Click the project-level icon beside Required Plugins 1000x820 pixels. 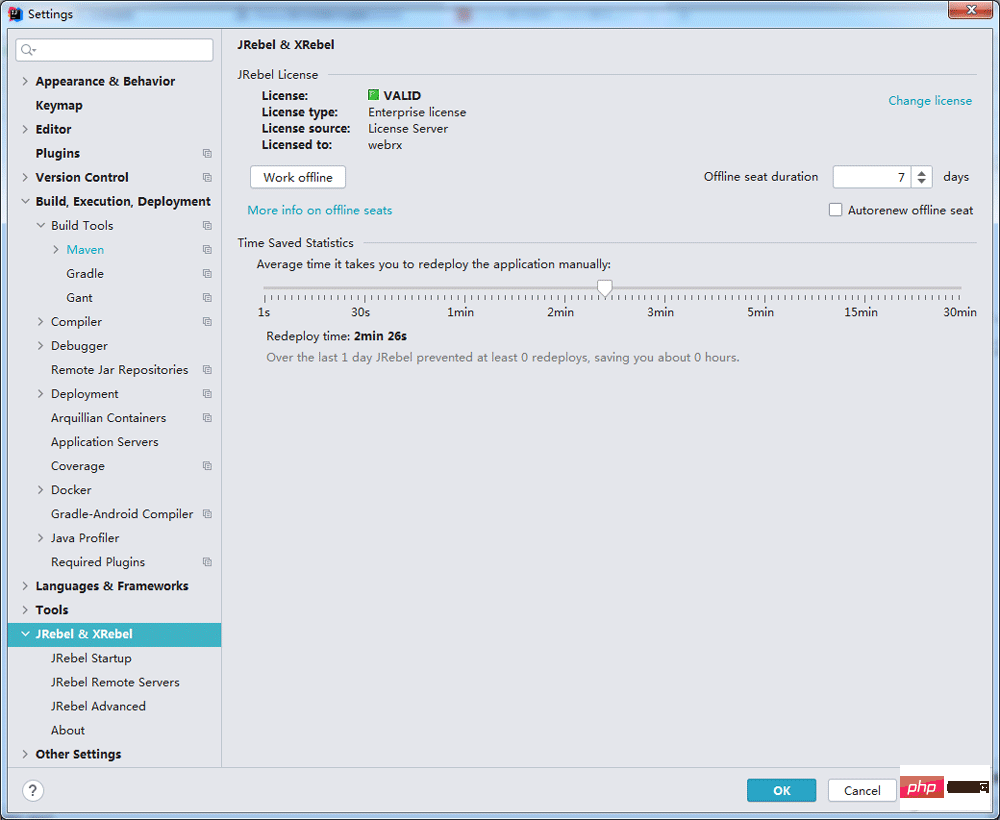(x=207, y=562)
